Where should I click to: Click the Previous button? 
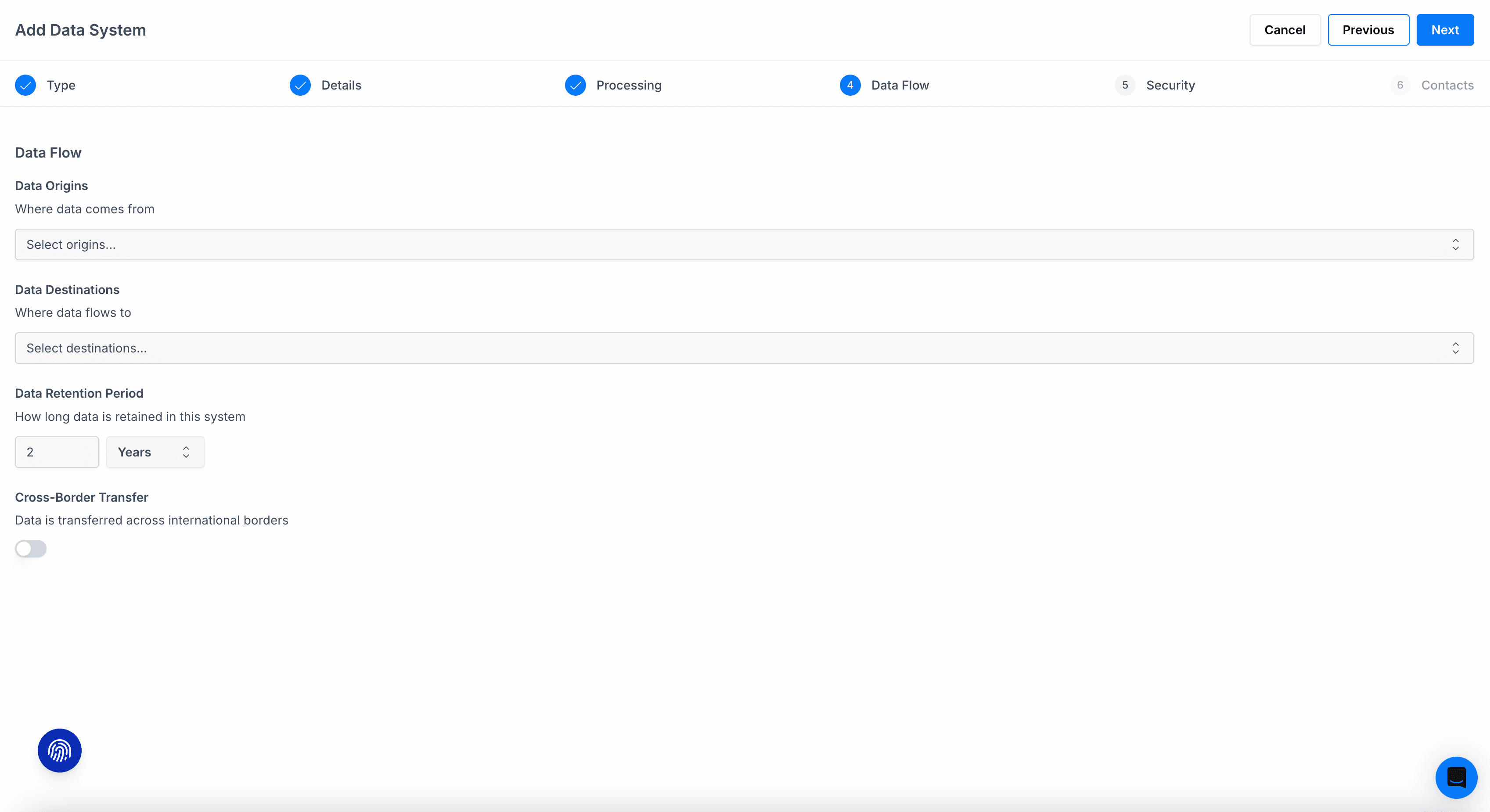tap(1368, 30)
